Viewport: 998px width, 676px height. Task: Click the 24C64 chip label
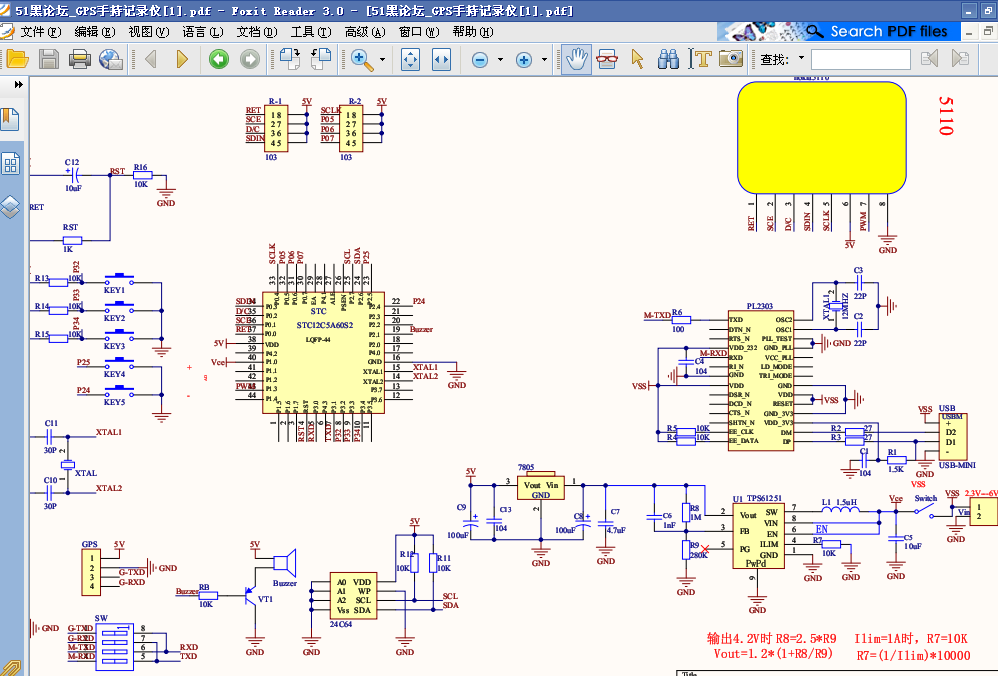341,624
